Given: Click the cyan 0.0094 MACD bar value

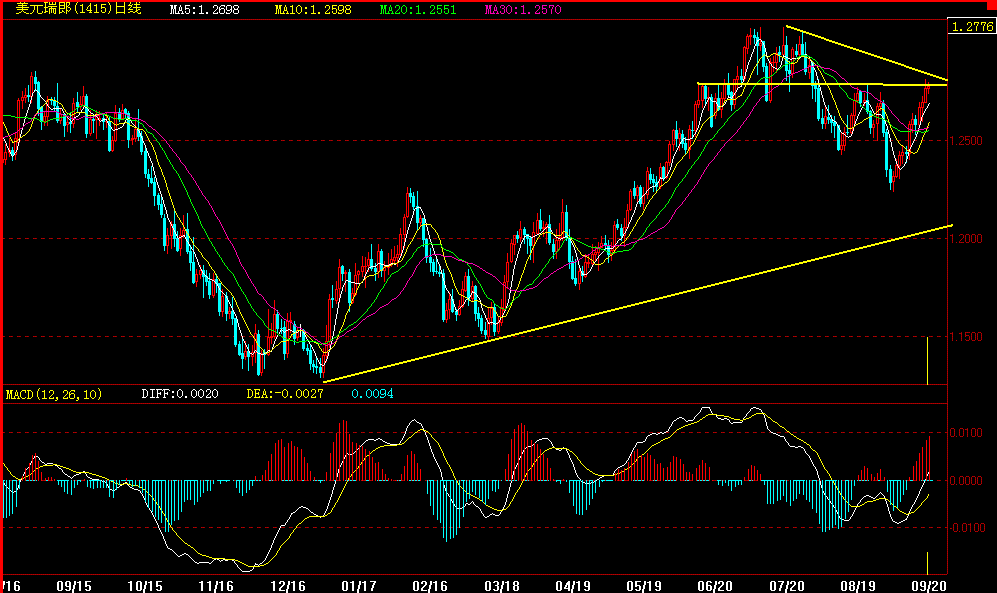Looking at the screenshot, I should click(370, 393).
